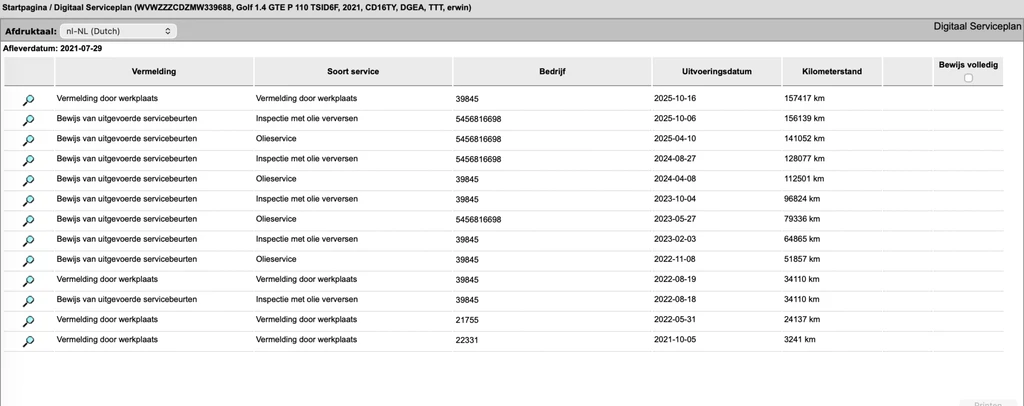Open the Afdruktaal language dropdown

[x=118, y=31]
